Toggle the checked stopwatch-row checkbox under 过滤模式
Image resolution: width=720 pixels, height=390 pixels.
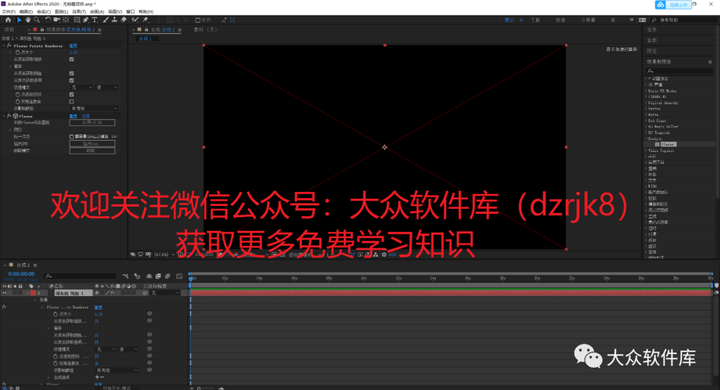click(72, 94)
